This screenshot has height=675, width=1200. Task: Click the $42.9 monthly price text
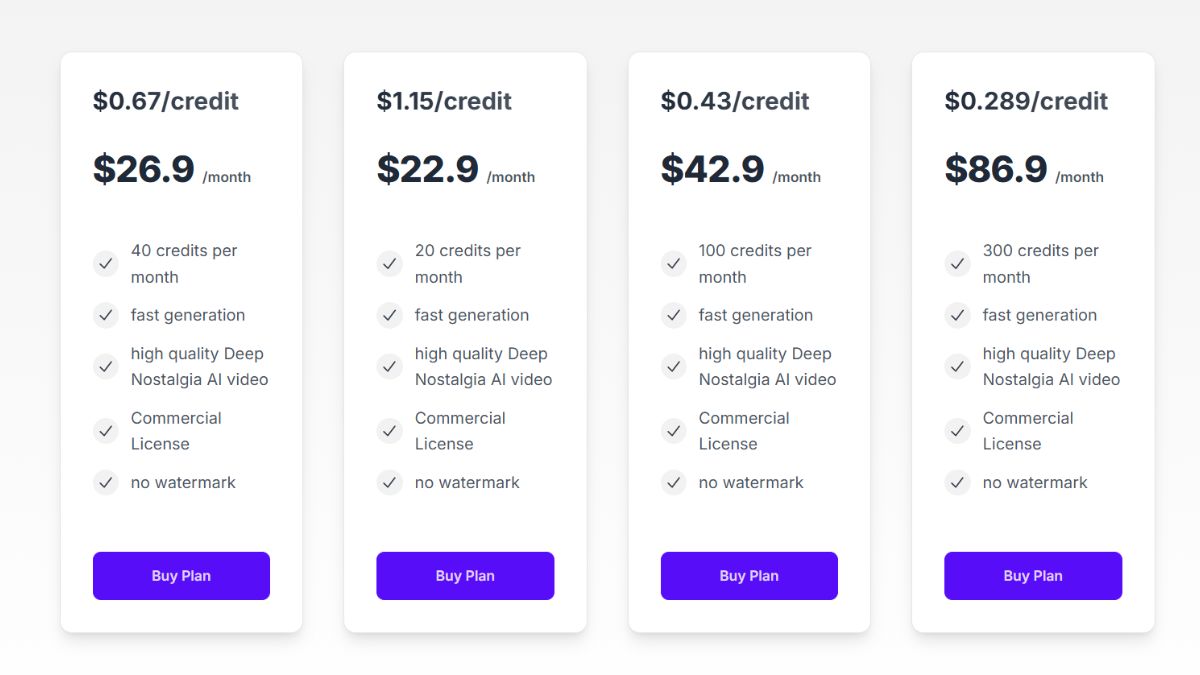point(713,169)
